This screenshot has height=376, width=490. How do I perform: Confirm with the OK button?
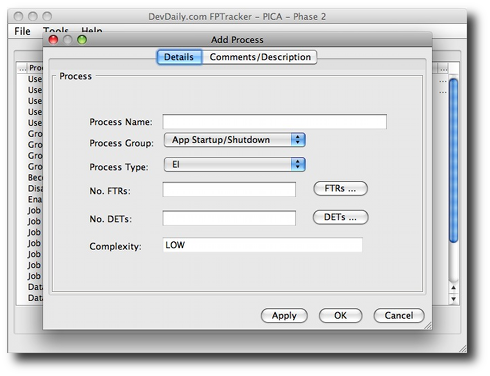pos(340,315)
